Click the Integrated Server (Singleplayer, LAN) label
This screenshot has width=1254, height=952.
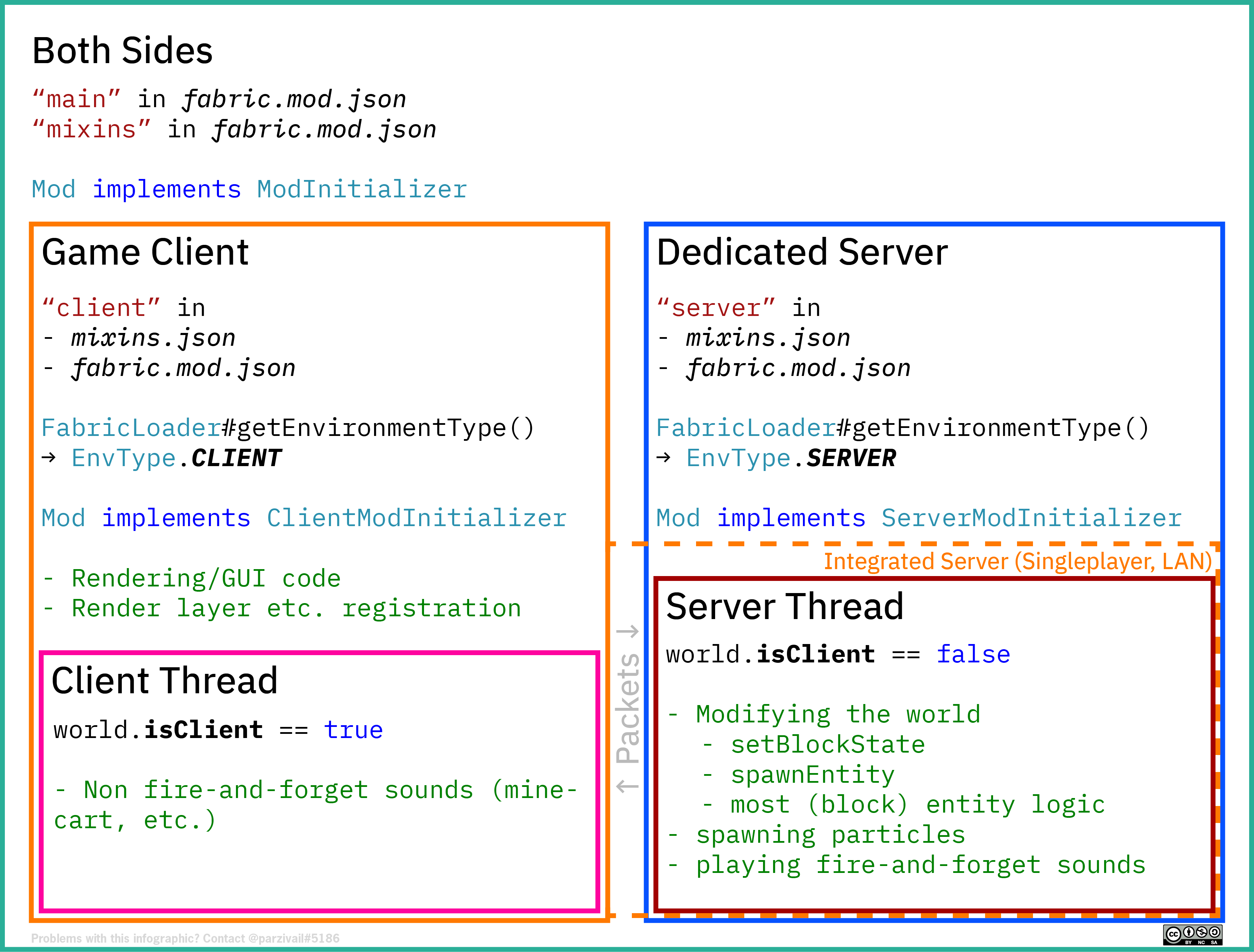(1018, 561)
